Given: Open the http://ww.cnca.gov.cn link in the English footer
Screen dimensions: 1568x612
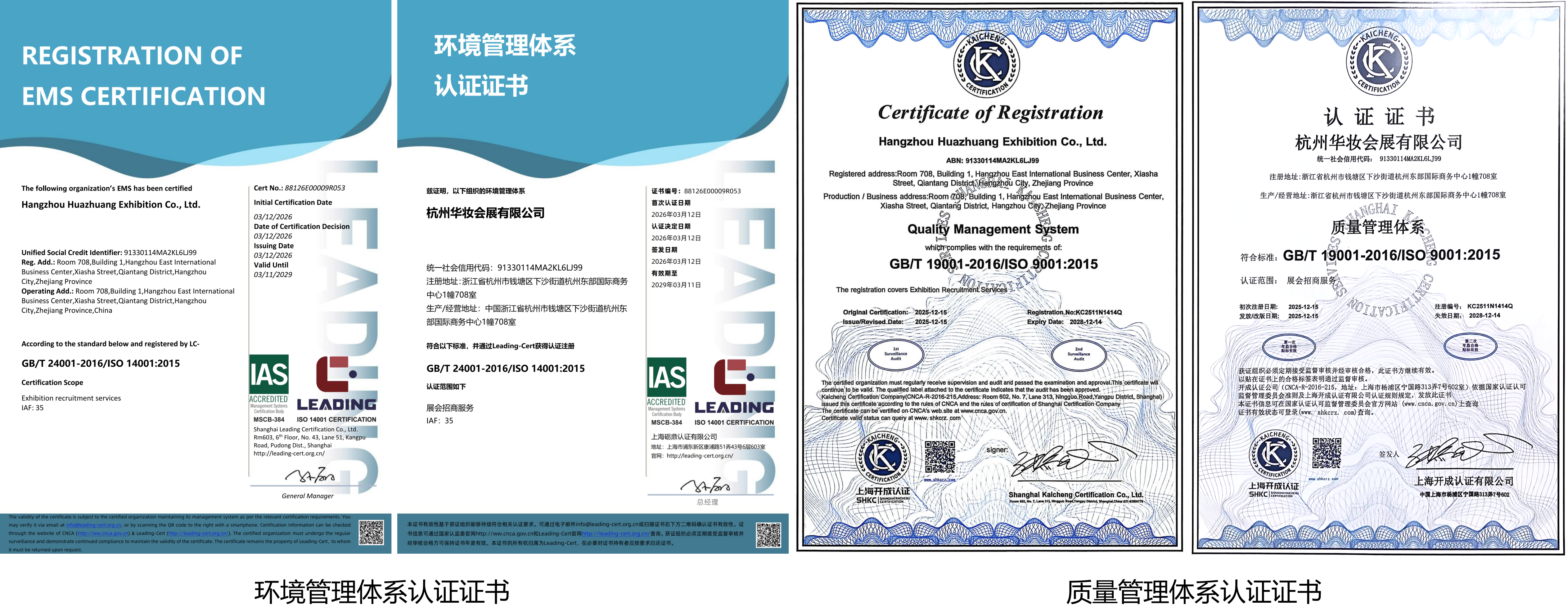Looking at the screenshot, I should point(103,534).
